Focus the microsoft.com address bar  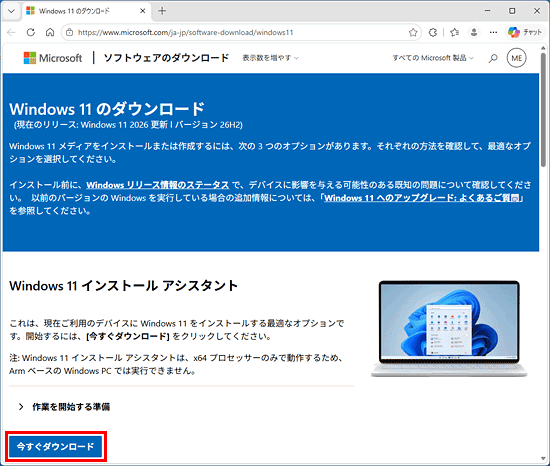(241, 33)
